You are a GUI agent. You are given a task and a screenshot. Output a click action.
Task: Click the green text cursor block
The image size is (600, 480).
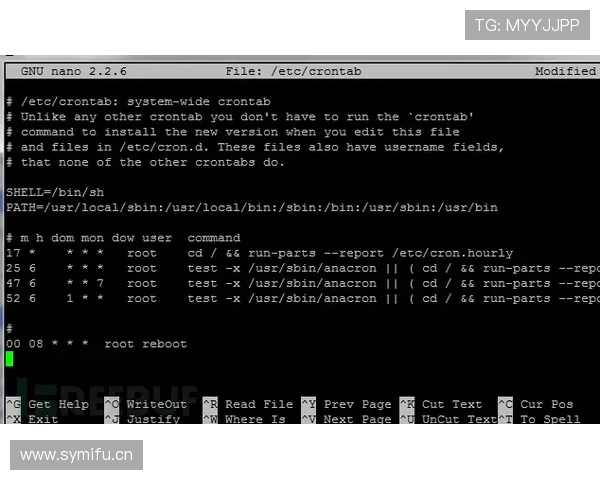10,359
